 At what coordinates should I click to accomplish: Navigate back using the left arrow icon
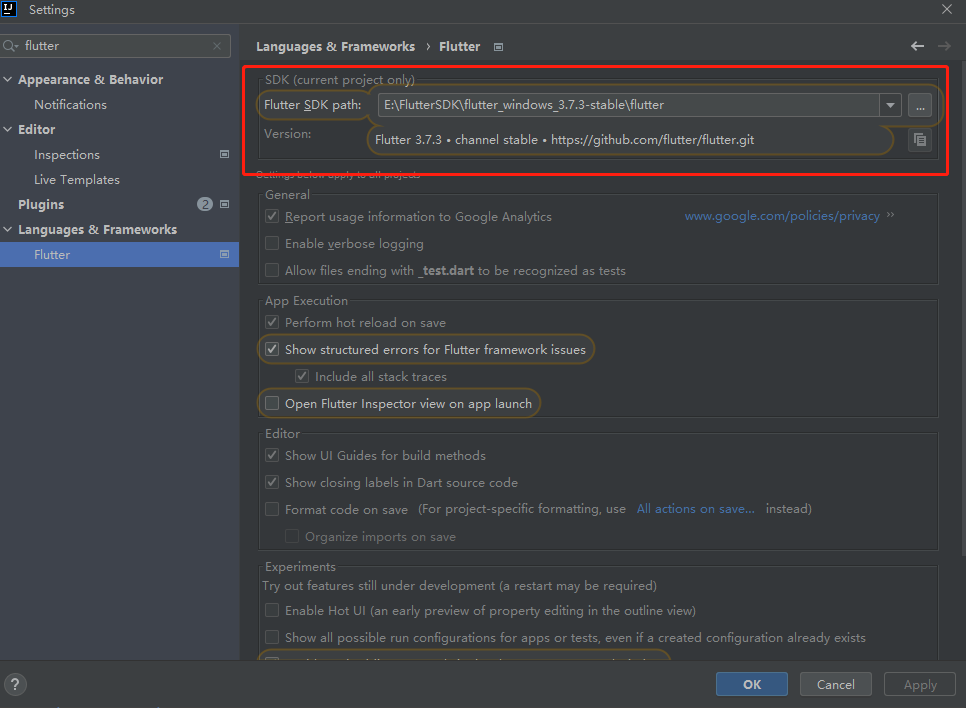coord(917,46)
